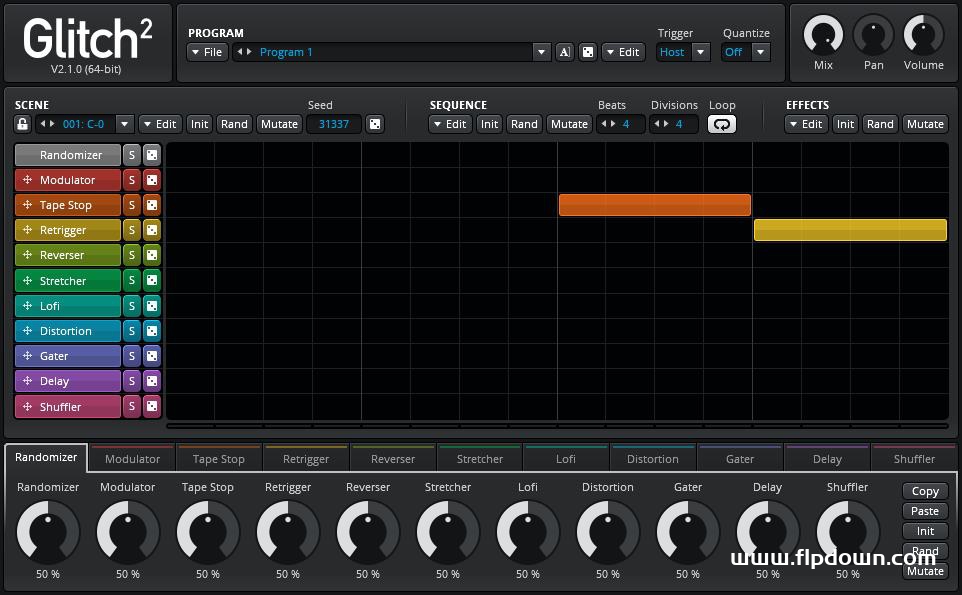The height and width of the screenshot is (595, 962).
Task: Toggle solo on the Gater row
Action: click(131, 356)
